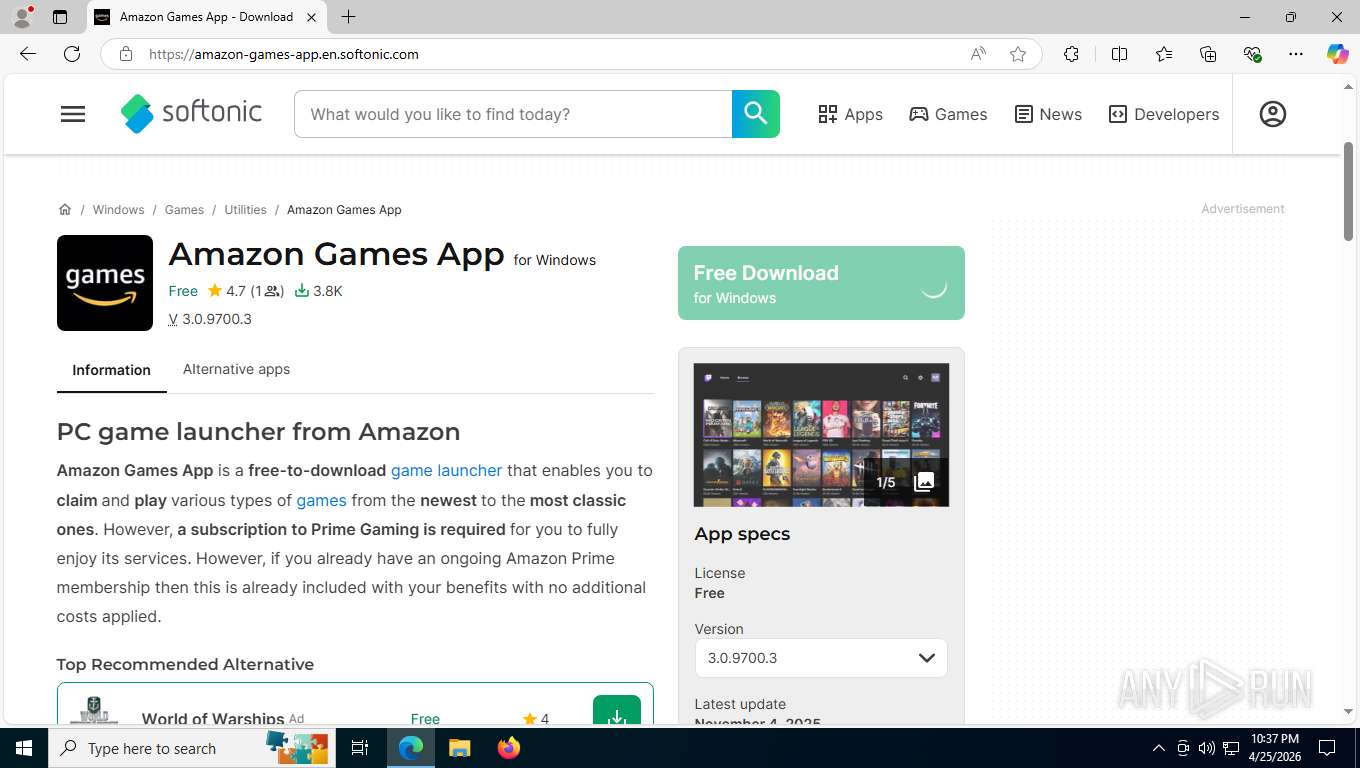Click Games breadcrumb link
The height and width of the screenshot is (768, 1360).
(x=184, y=209)
